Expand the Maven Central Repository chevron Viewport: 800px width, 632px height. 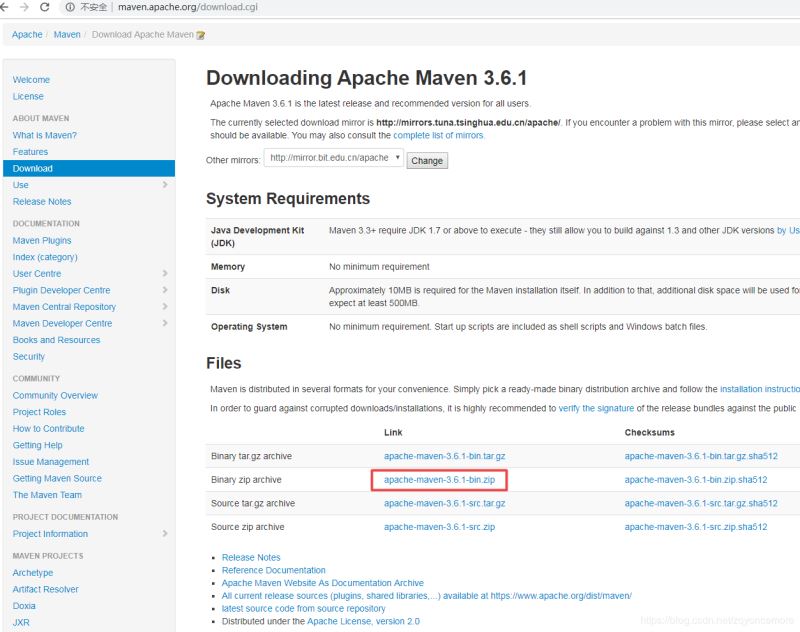(x=165, y=307)
